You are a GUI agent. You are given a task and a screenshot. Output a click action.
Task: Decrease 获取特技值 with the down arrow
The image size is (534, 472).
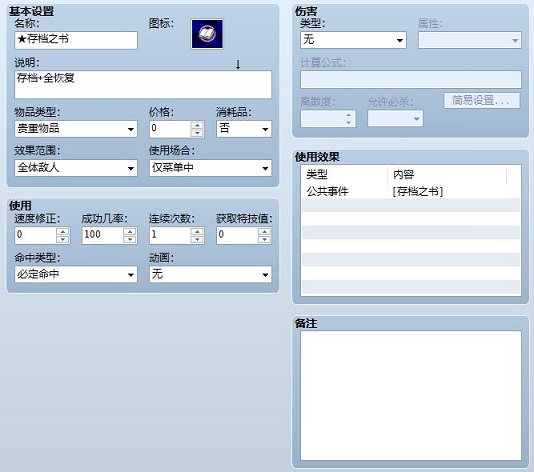(x=264, y=240)
